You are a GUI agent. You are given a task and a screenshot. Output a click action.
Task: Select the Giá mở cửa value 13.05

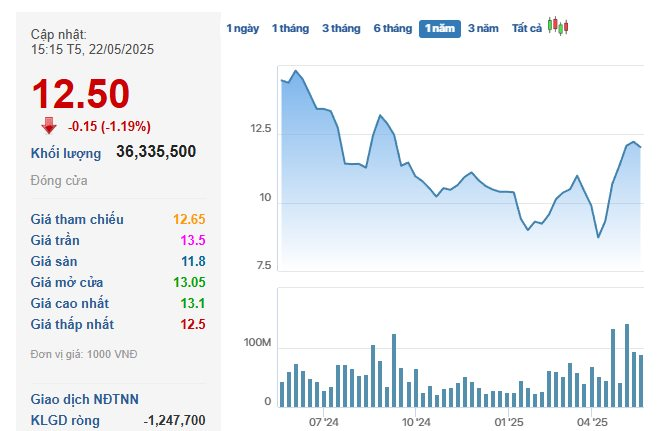coord(189,282)
